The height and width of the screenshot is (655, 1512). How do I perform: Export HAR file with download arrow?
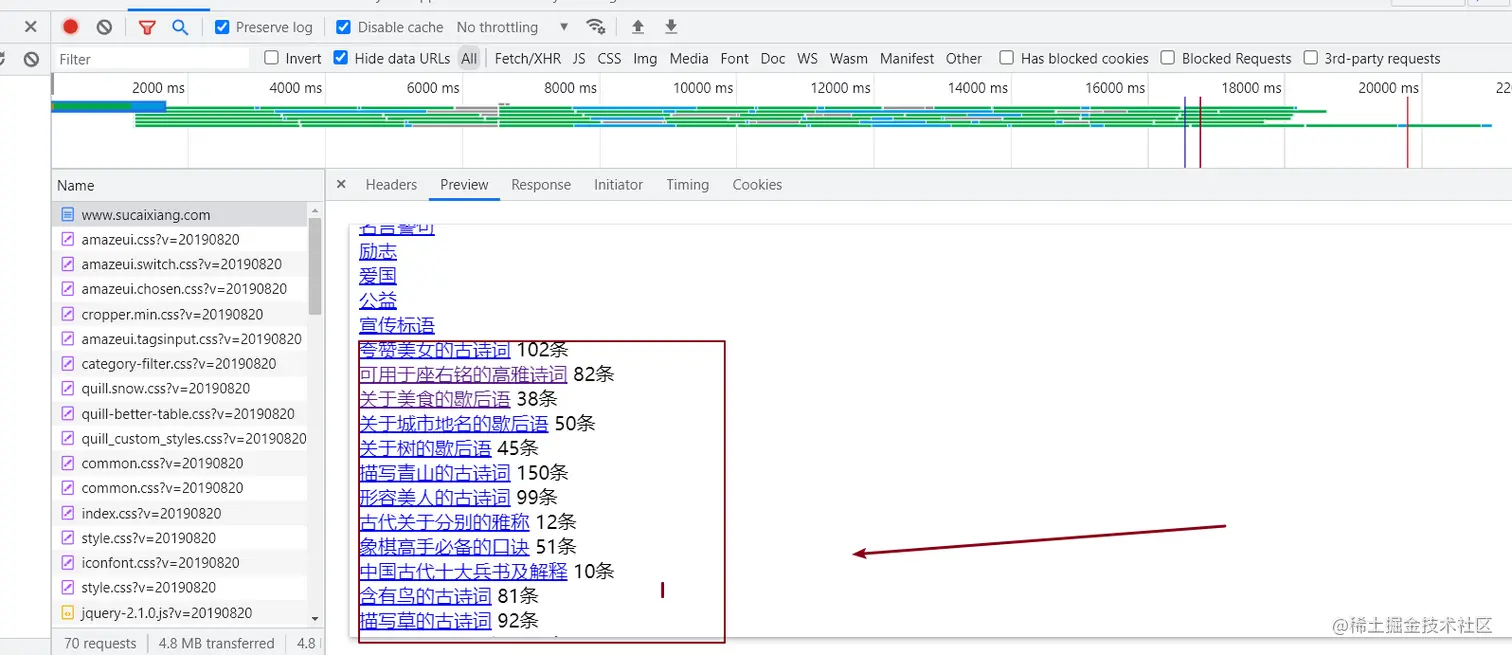(x=671, y=27)
